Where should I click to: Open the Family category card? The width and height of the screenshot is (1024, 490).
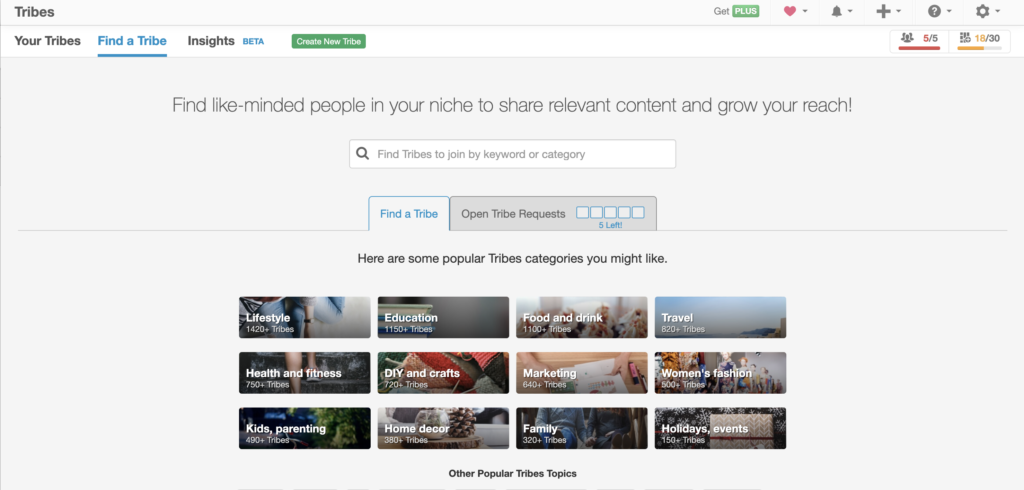(x=582, y=429)
